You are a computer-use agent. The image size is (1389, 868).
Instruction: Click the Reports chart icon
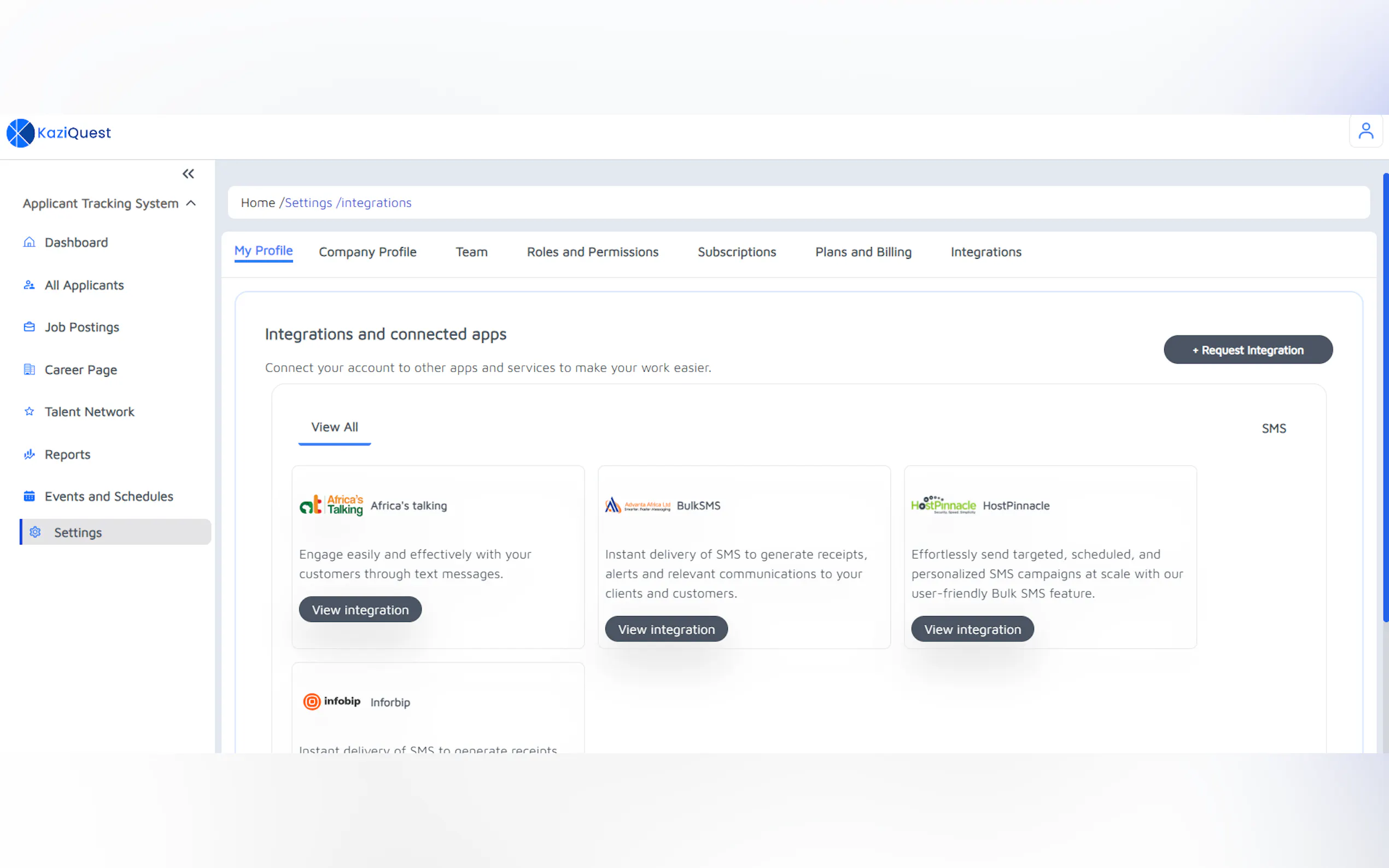pos(30,454)
